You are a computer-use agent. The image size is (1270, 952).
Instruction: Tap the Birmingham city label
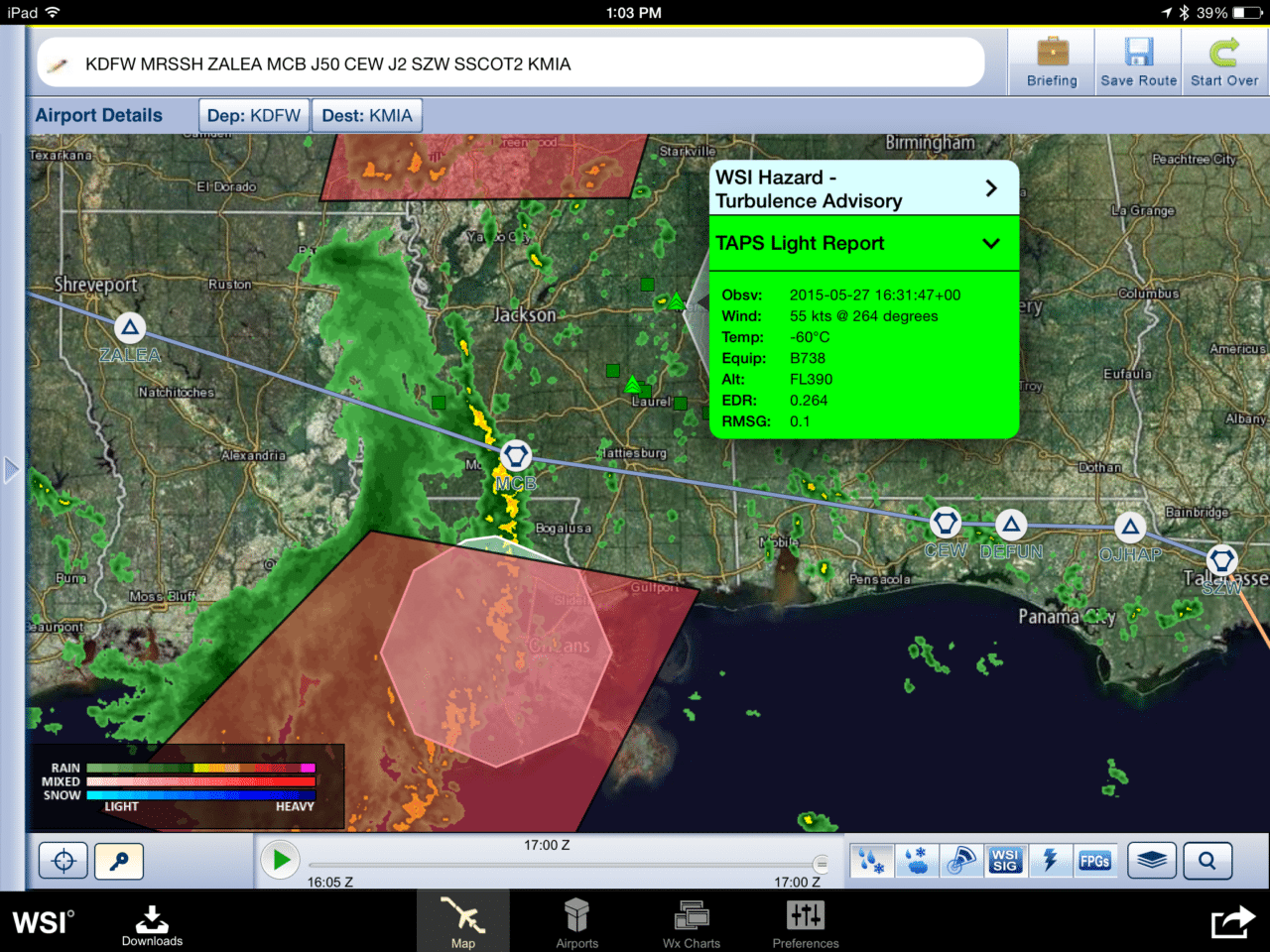930,143
